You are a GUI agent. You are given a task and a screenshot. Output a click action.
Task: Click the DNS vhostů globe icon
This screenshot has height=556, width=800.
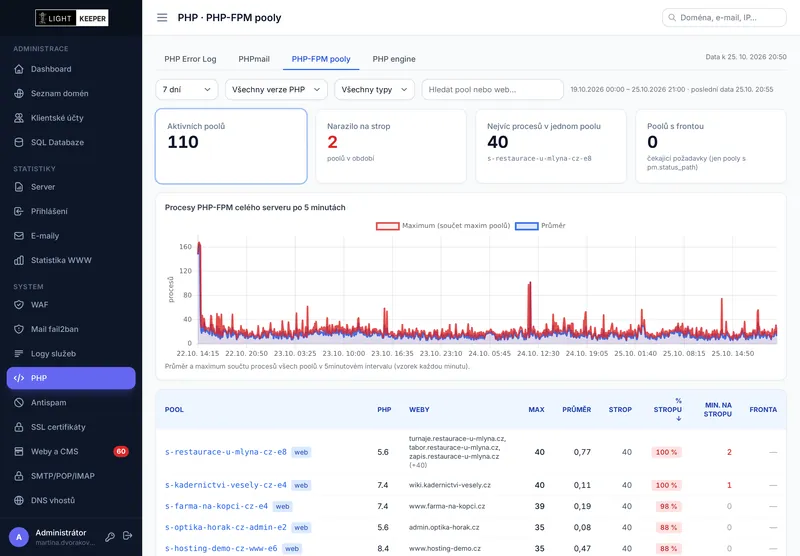coord(19,500)
